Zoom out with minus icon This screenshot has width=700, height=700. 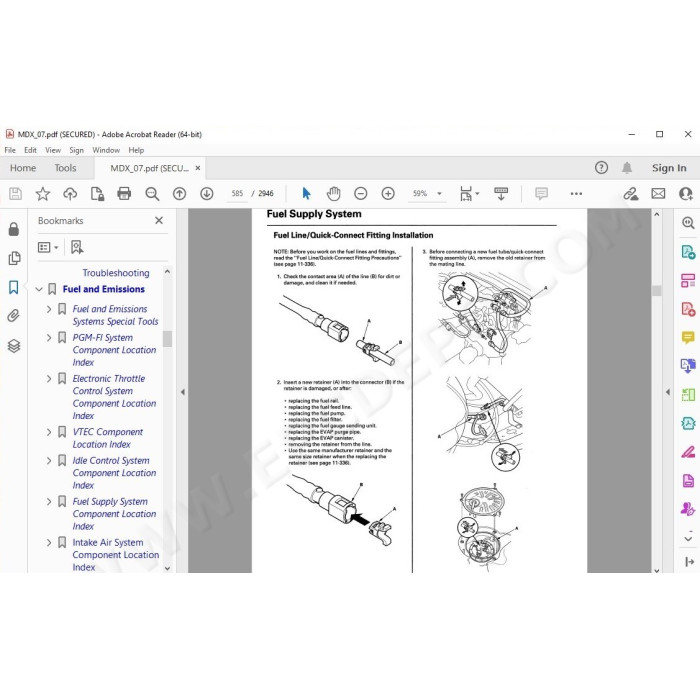coord(361,194)
